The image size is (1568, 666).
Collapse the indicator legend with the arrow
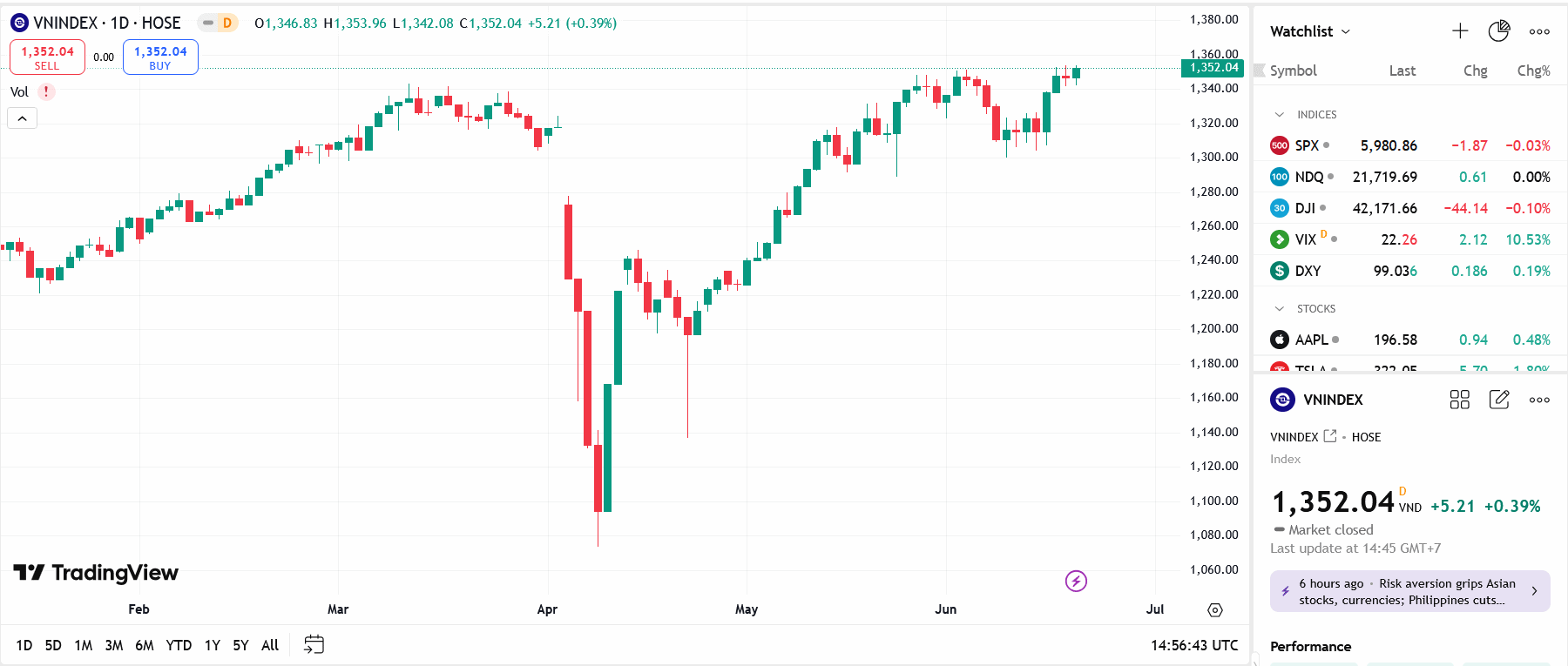(23, 118)
